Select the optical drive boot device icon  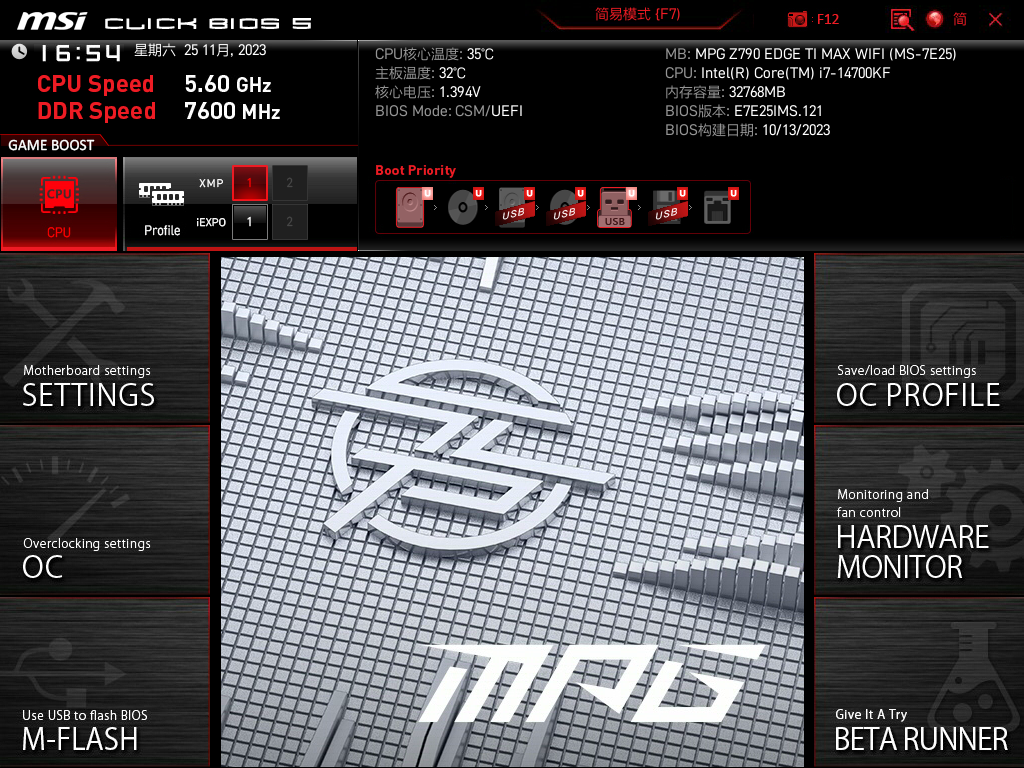coord(463,207)
